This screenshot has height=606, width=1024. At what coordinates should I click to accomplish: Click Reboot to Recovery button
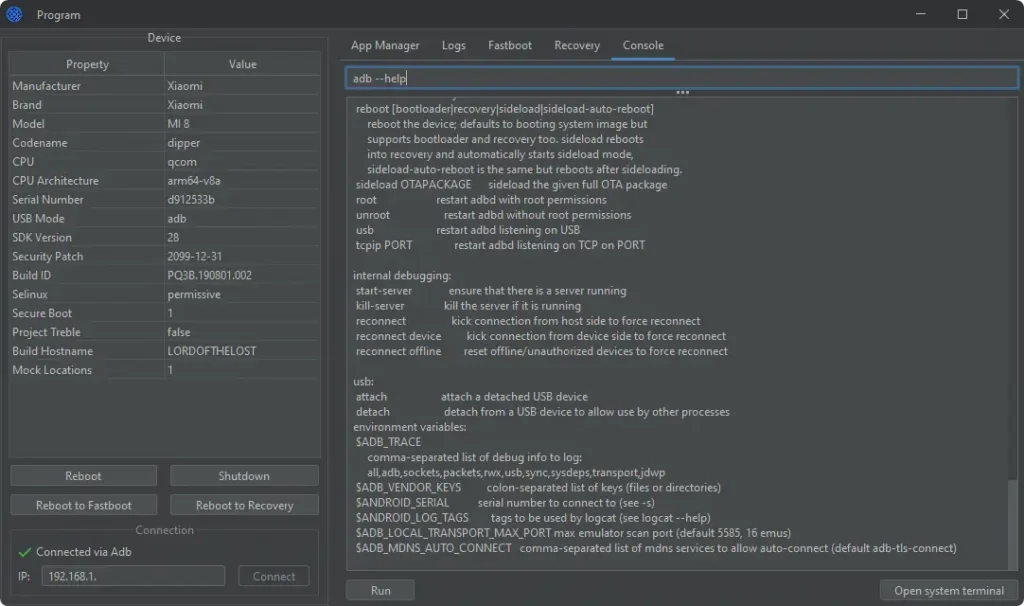tap(244, 505)
